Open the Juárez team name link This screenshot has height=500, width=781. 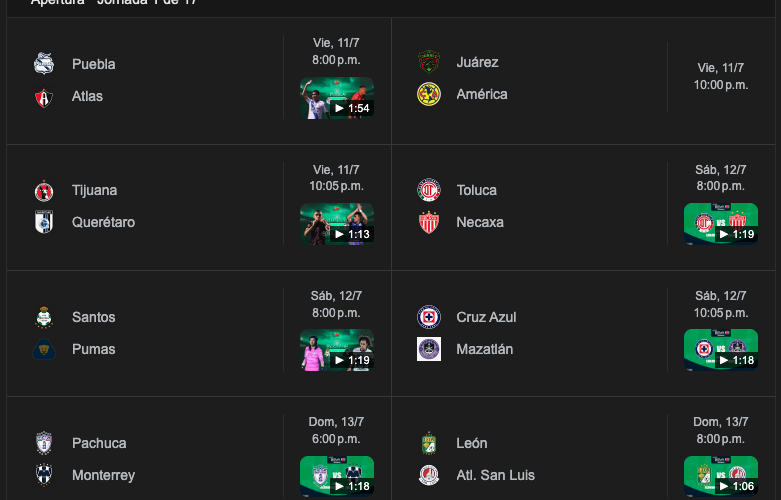pos(477,62)
